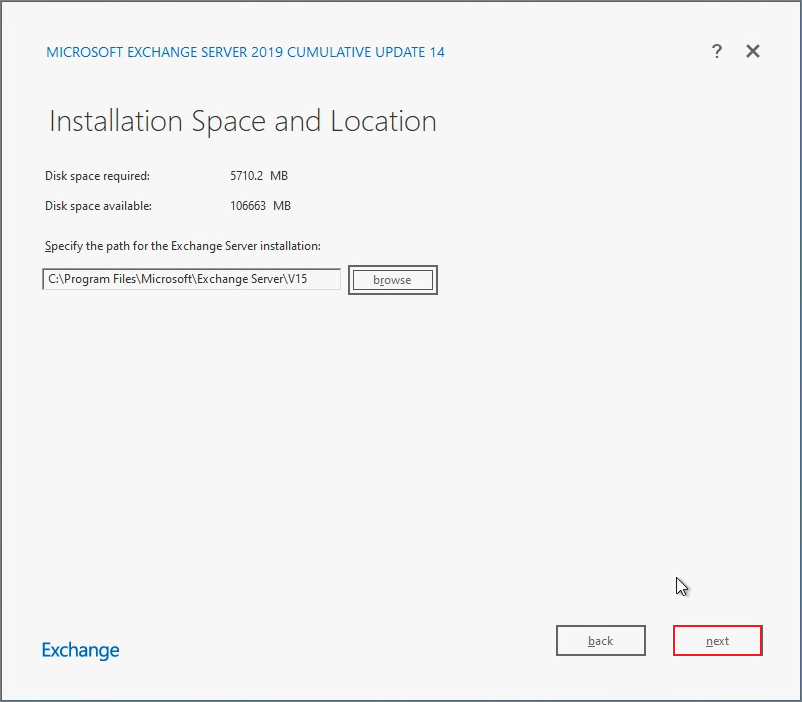Screen dimensions: 802x702
Task: Click the 'Disk space required:' label
Action: click(x=97, y=176)
